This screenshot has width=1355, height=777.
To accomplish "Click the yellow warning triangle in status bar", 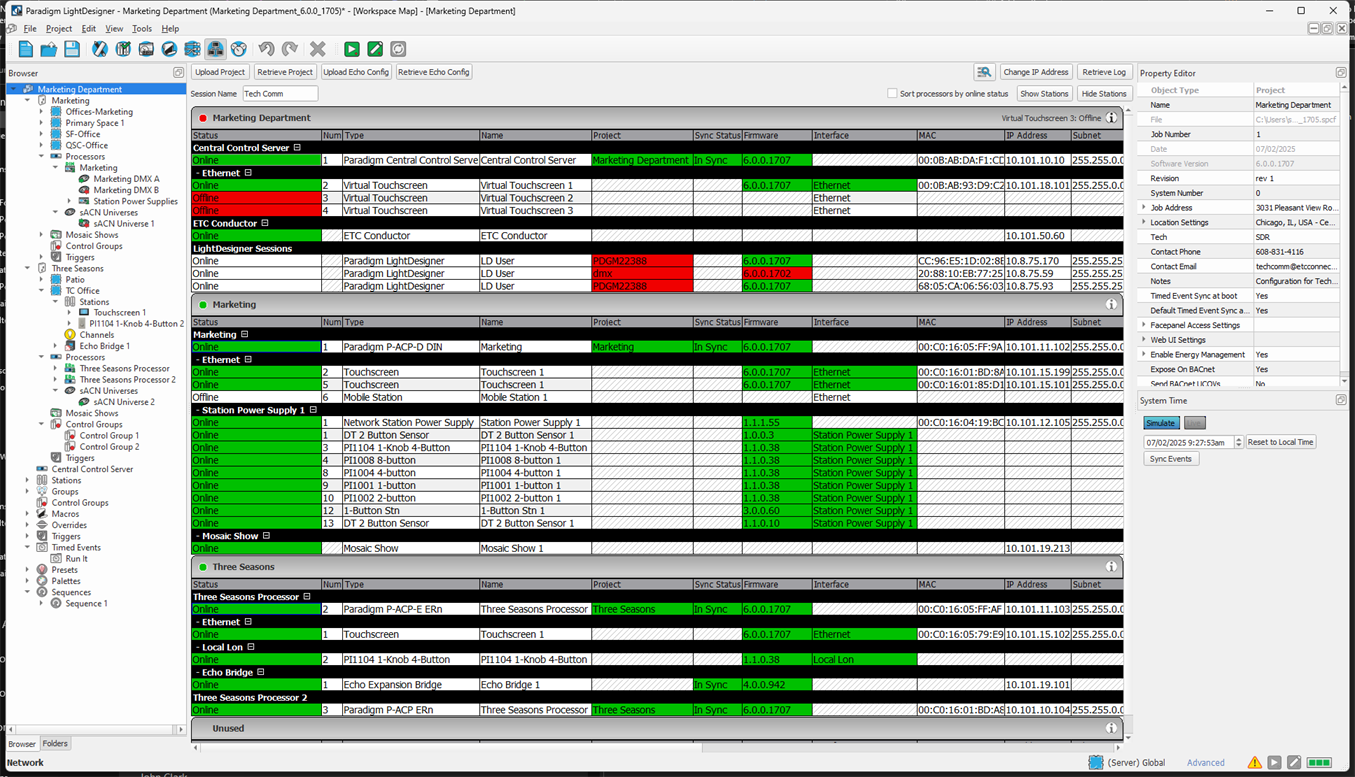I will (x=1254, y=763).
